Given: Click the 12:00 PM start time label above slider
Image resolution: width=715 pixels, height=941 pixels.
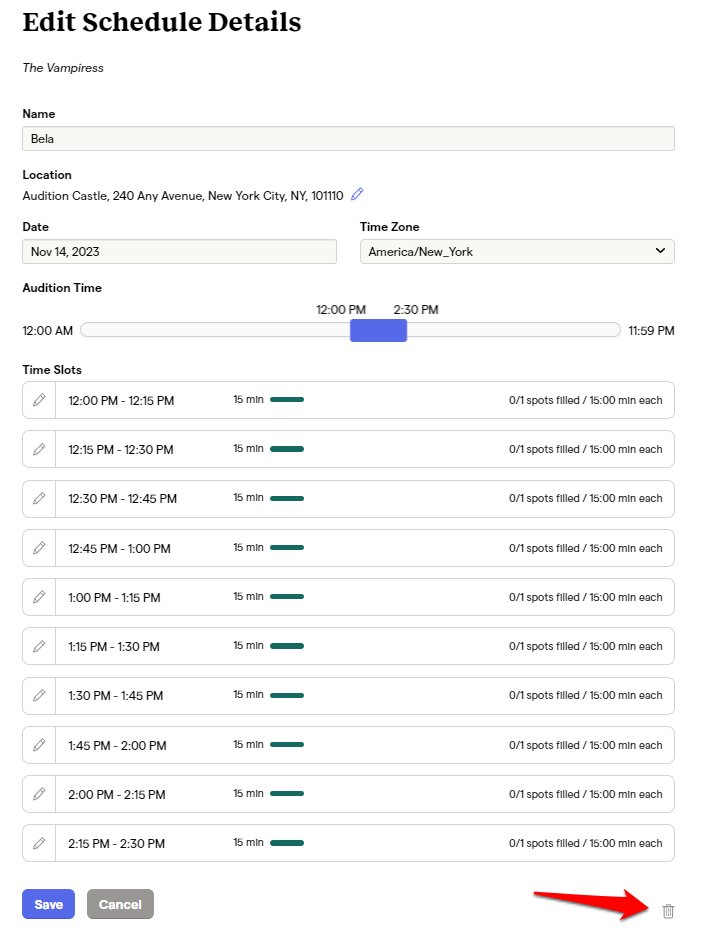Looking at the screenshot, I should 341,310.
